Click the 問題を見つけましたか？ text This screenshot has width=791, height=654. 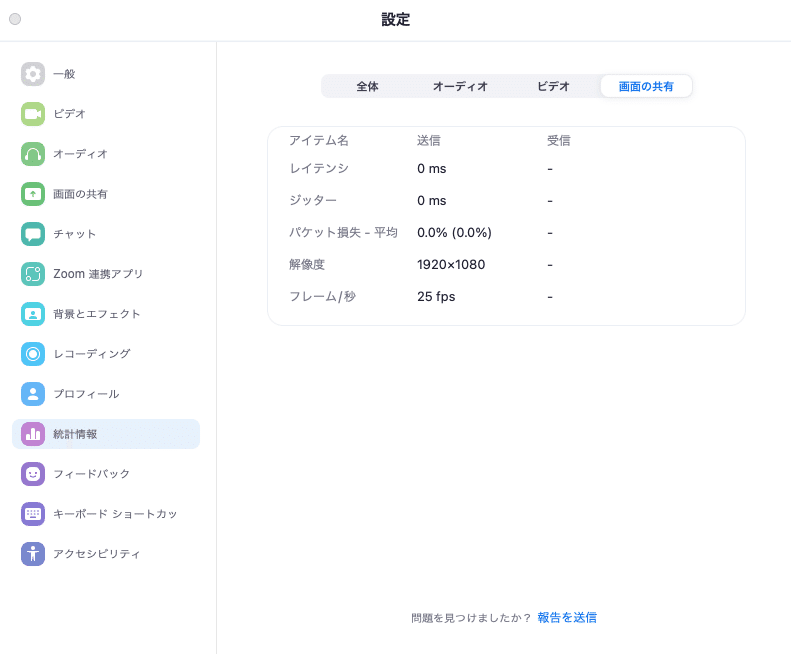tap(471, 618)
